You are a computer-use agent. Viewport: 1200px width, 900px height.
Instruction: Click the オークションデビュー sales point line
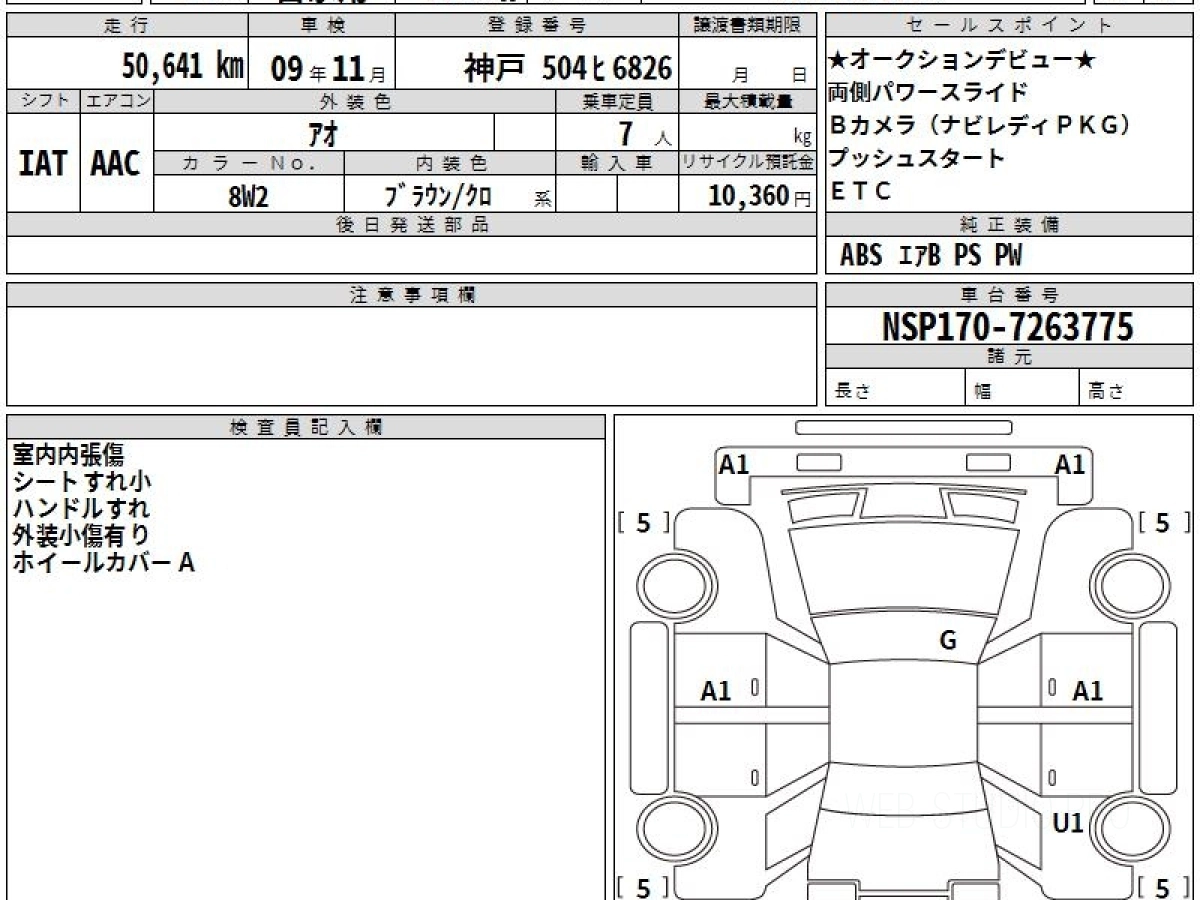tap(961, 60)
